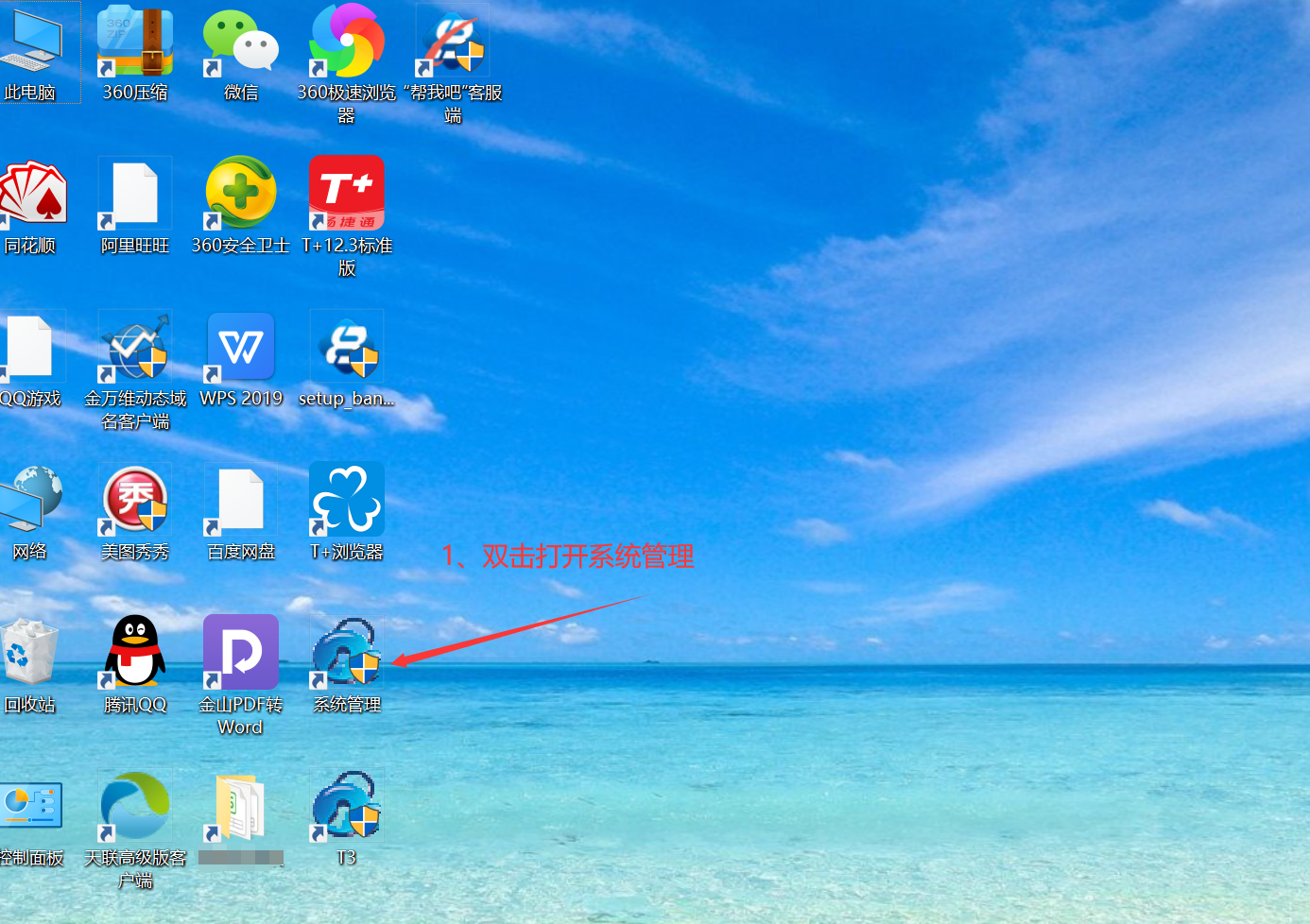
Task: Click the 金山PDF转Word icon
Action: click(241, 653)
